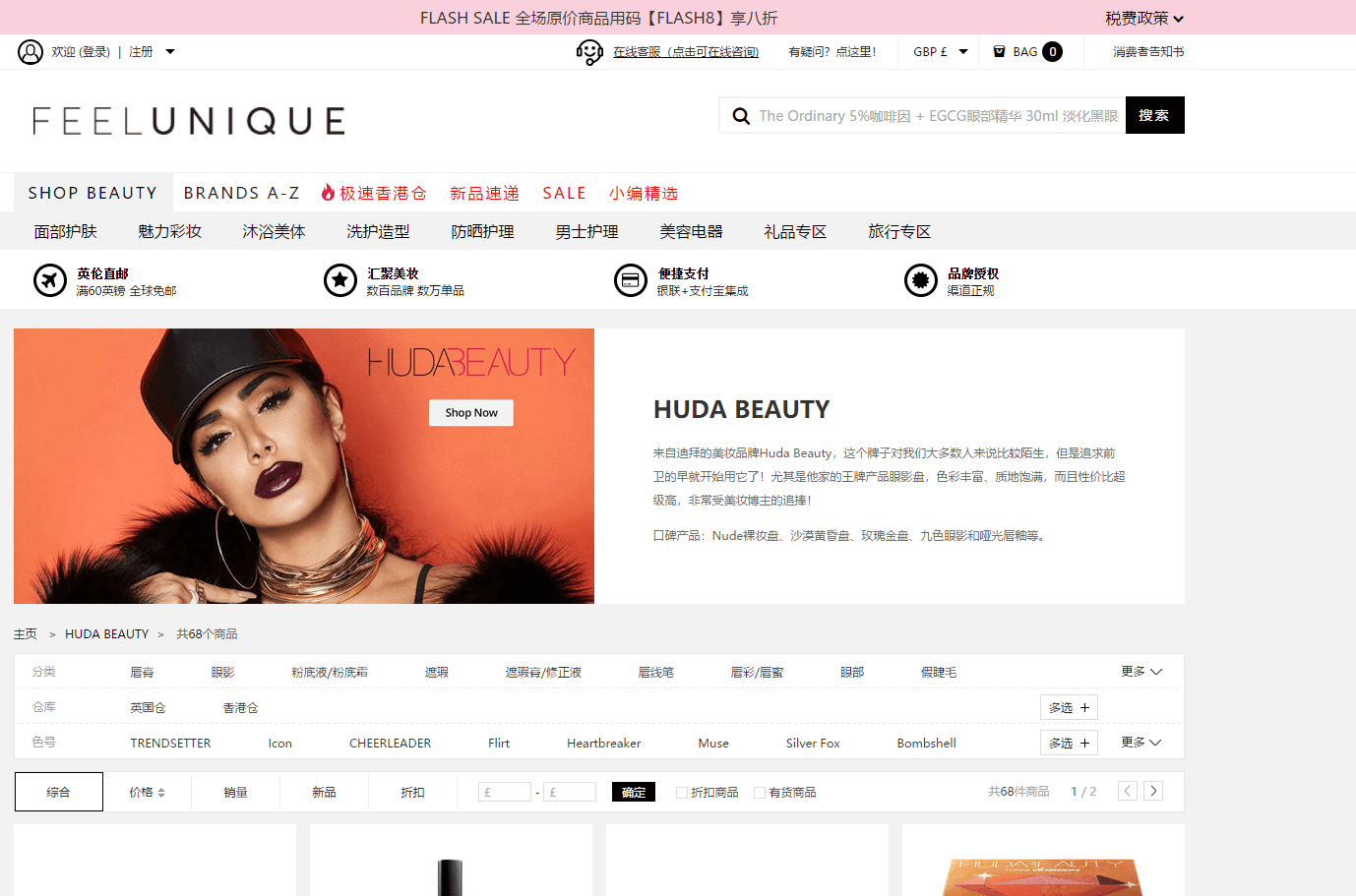Expand the 税费政策 dropdown
Screen dimensions: 1356x896
point(1143,19)
